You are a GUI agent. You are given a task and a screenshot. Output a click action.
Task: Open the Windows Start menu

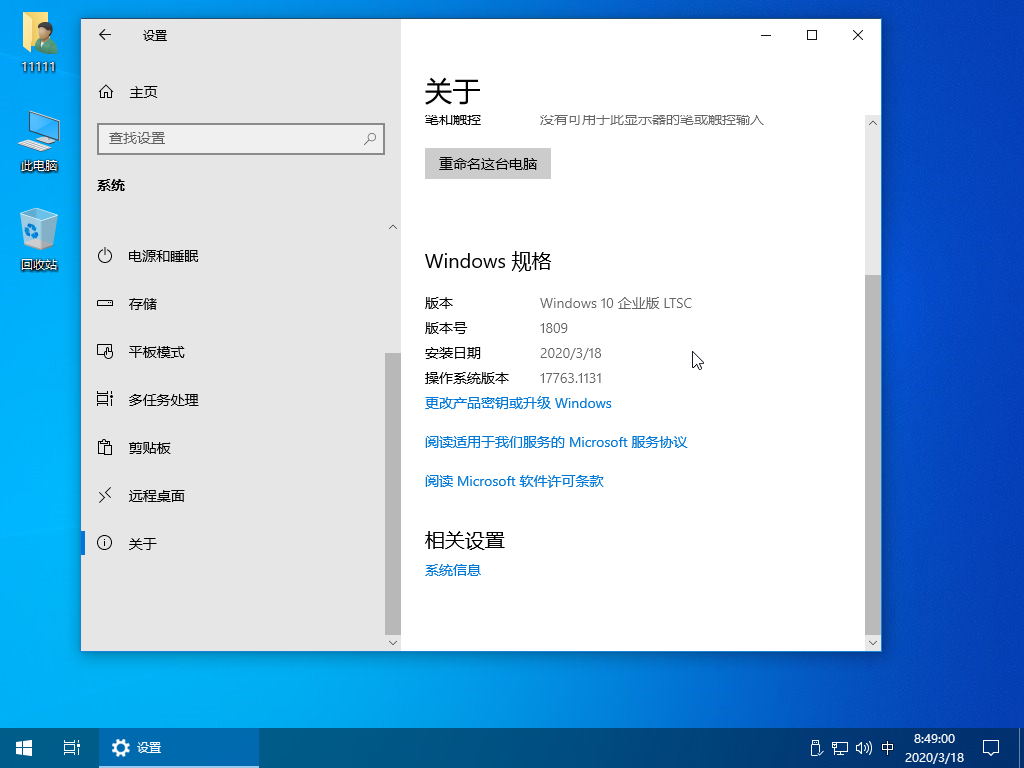(x=24, y=747)
